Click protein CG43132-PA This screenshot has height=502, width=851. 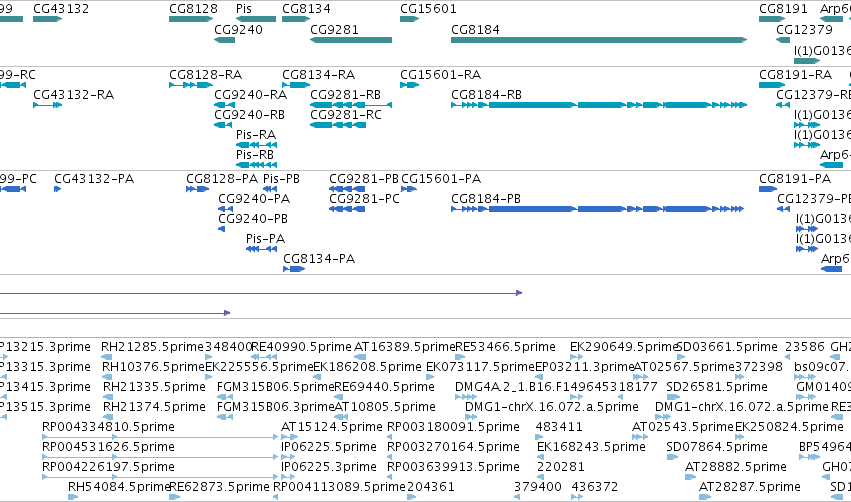click(x=58, y=189)
